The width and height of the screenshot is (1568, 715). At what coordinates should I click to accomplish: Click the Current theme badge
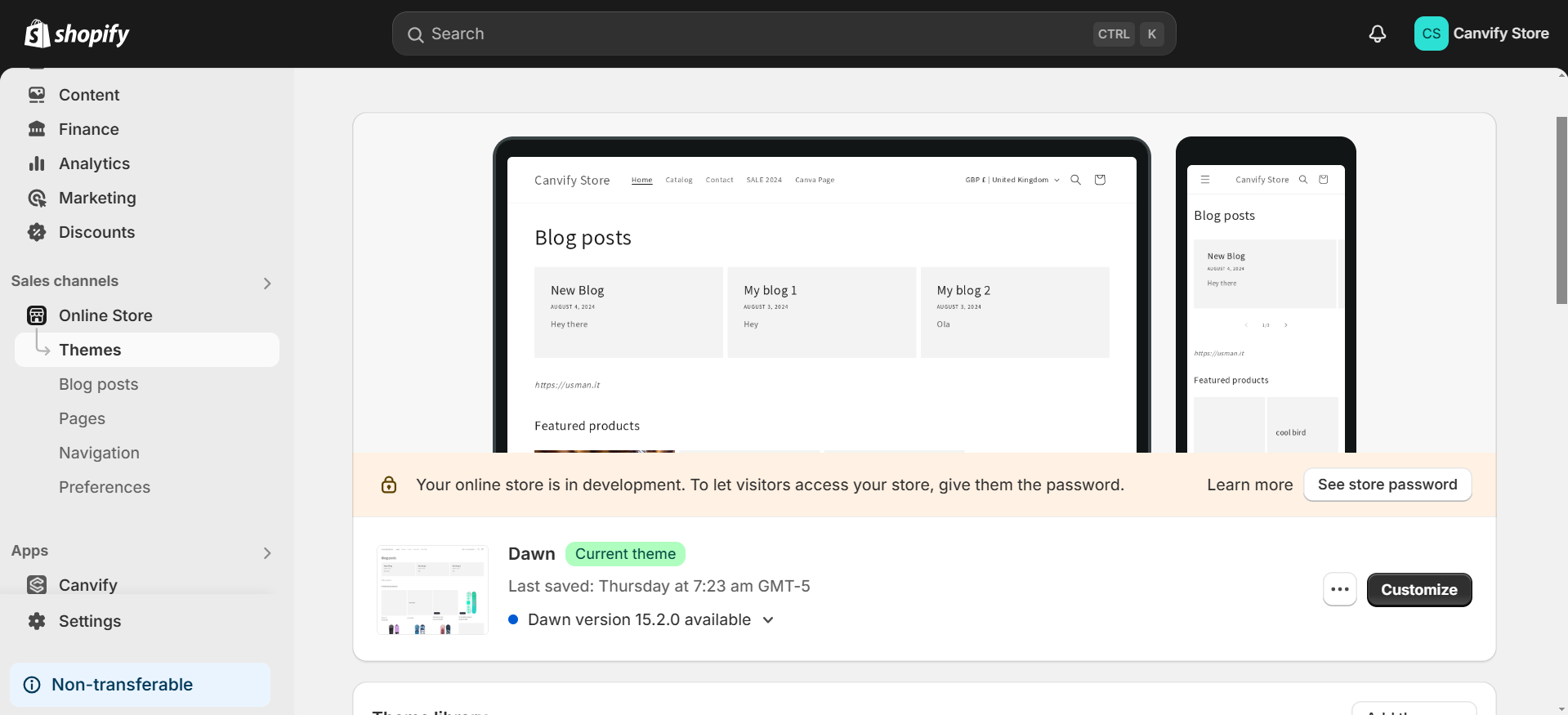click(x=625, y=554)
